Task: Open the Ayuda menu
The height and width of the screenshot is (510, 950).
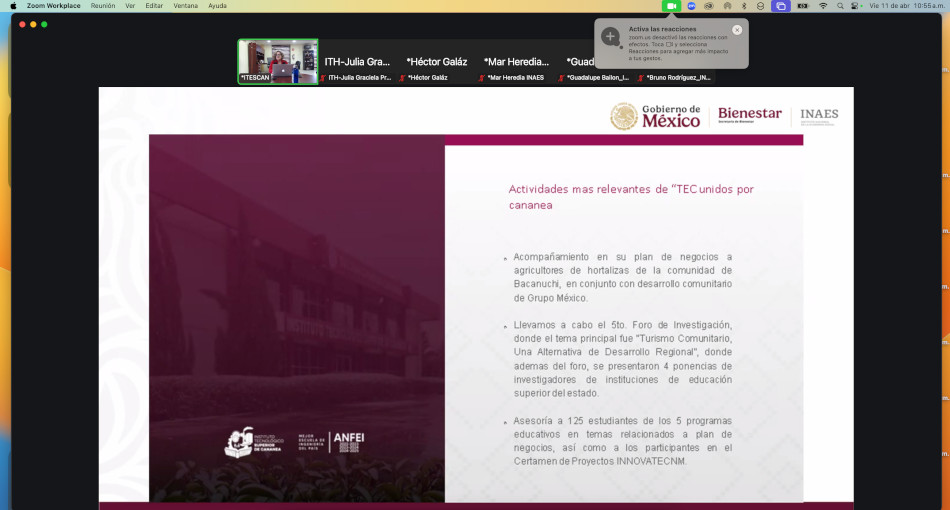Action: point(217,5)
